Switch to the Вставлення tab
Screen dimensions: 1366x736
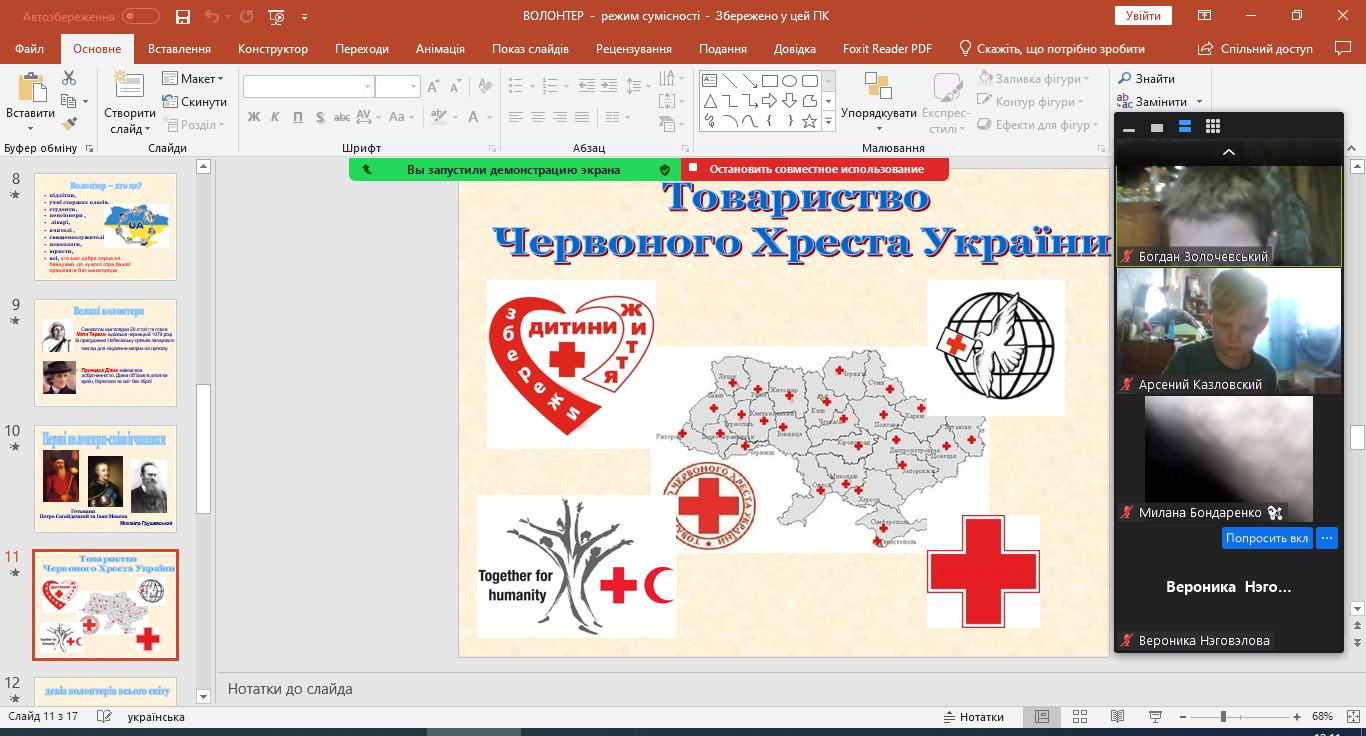point(179,49)
